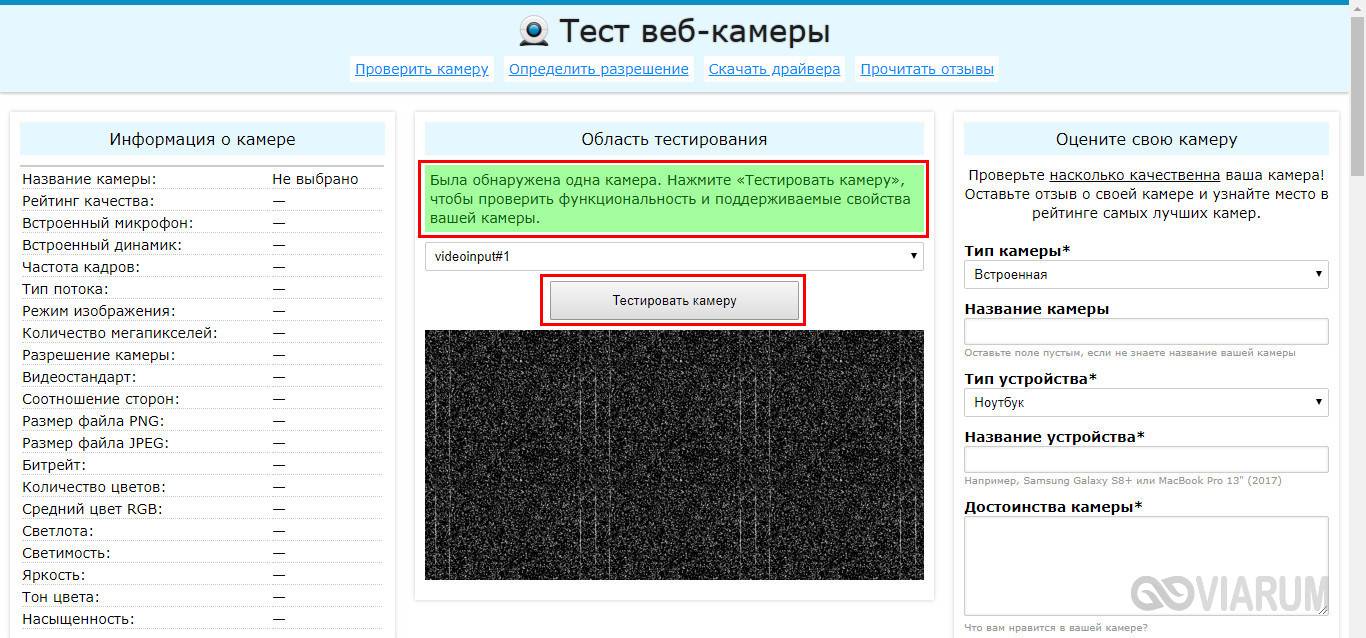Open the 'Тип камеры' dropdown
The image size is (1366, 638).
point(1146,274)
